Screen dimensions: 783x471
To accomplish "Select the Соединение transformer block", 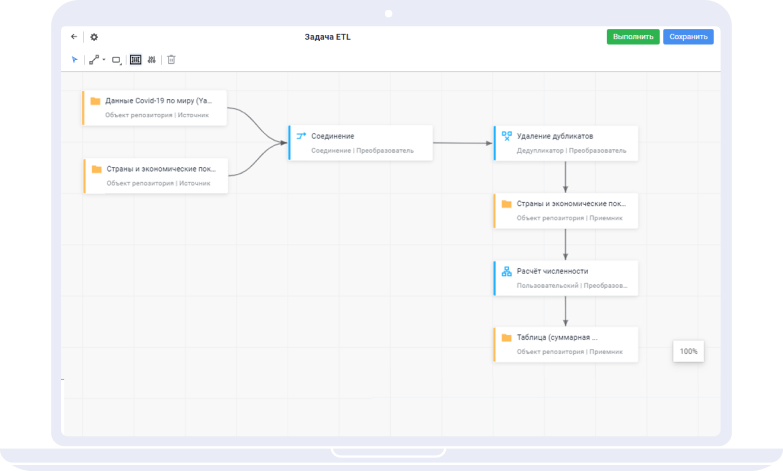I will coord(361,143).
